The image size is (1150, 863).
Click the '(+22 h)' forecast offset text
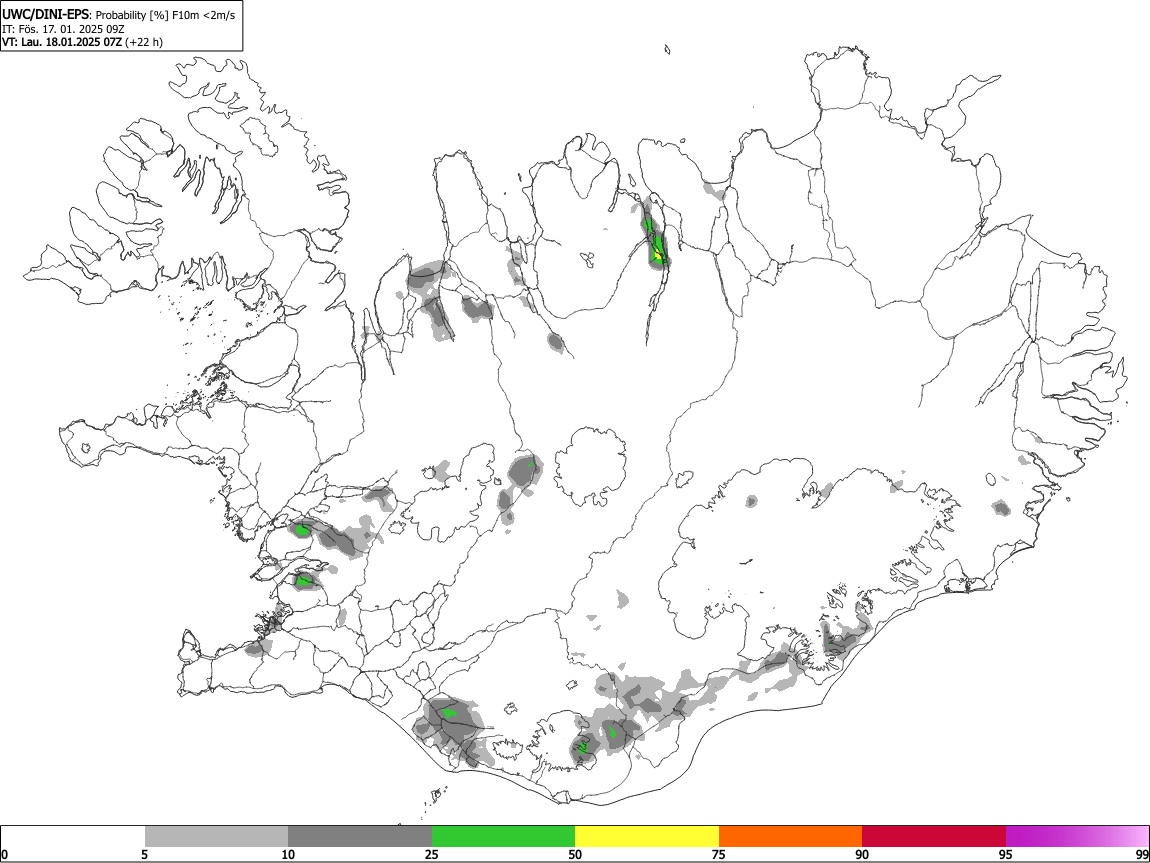click(144, 42)
